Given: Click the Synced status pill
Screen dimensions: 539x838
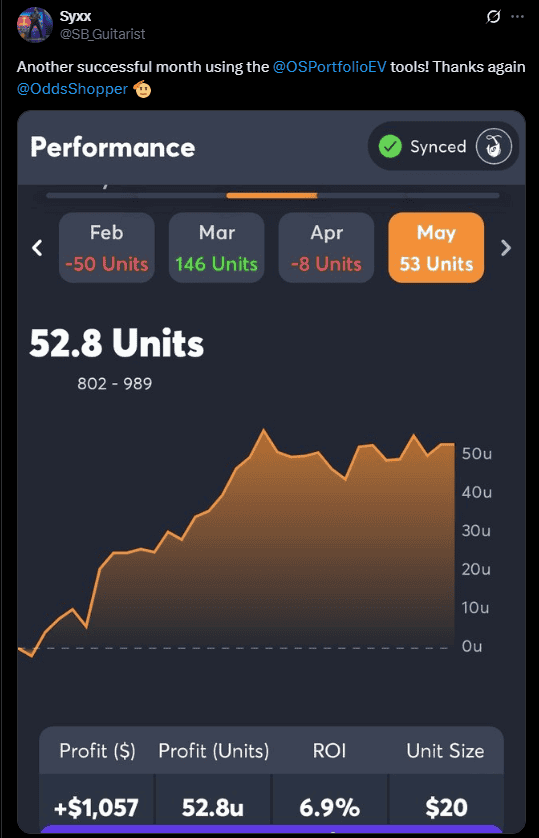Looking at the screenshot, I should 443,146.
